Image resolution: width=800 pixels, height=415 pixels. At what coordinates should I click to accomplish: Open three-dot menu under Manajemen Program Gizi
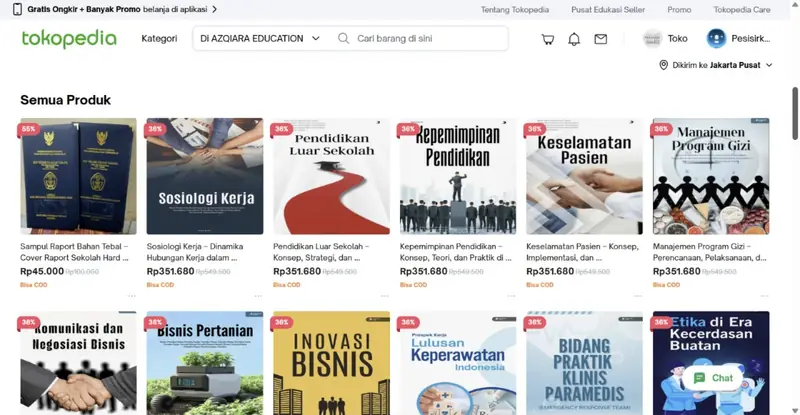click(764, 296)
